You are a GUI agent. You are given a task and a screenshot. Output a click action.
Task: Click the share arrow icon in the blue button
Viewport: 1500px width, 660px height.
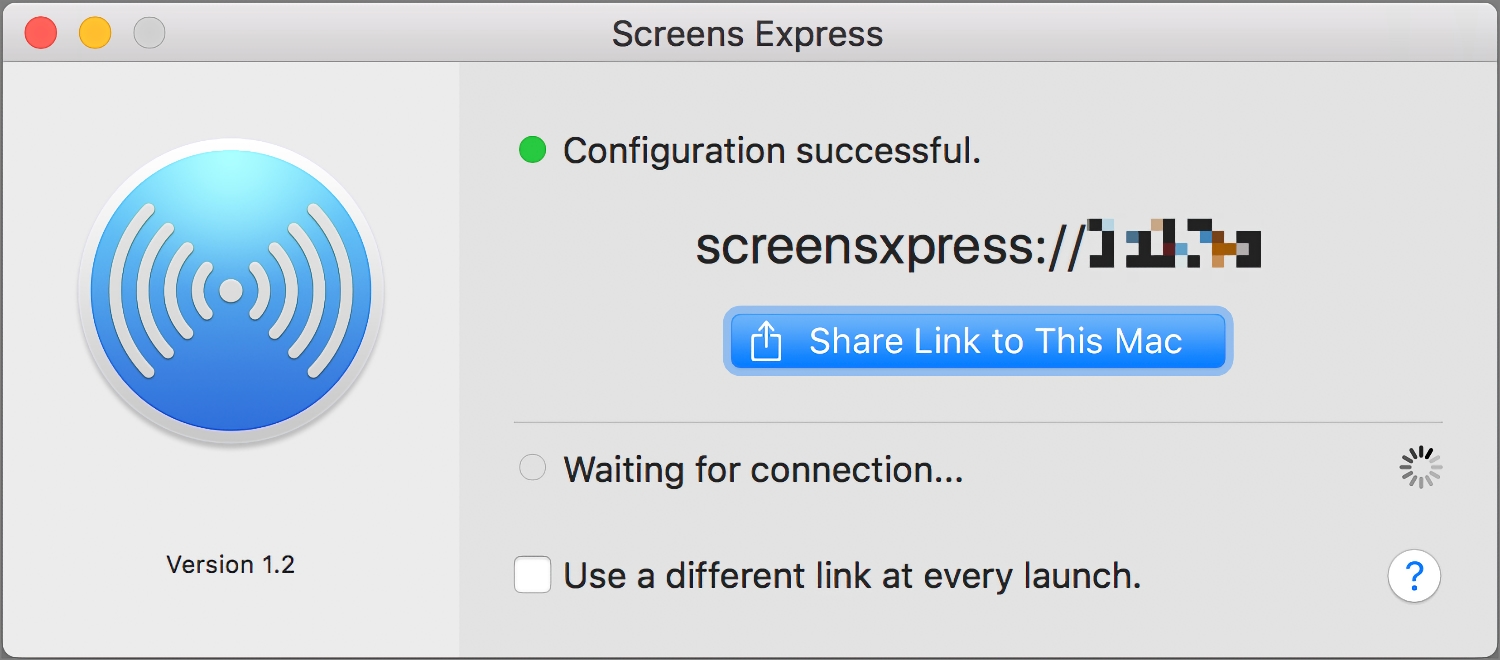point(765,341)
